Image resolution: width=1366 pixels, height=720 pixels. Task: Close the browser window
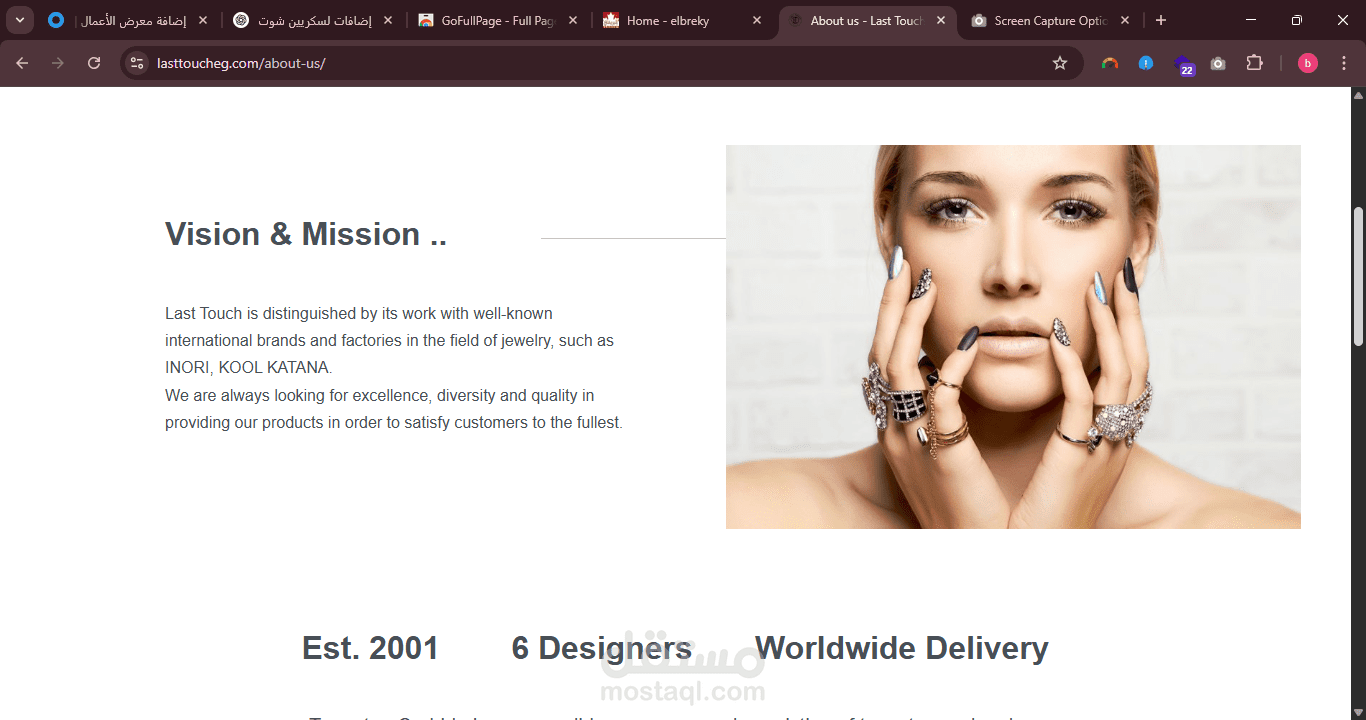[1343, 20]
